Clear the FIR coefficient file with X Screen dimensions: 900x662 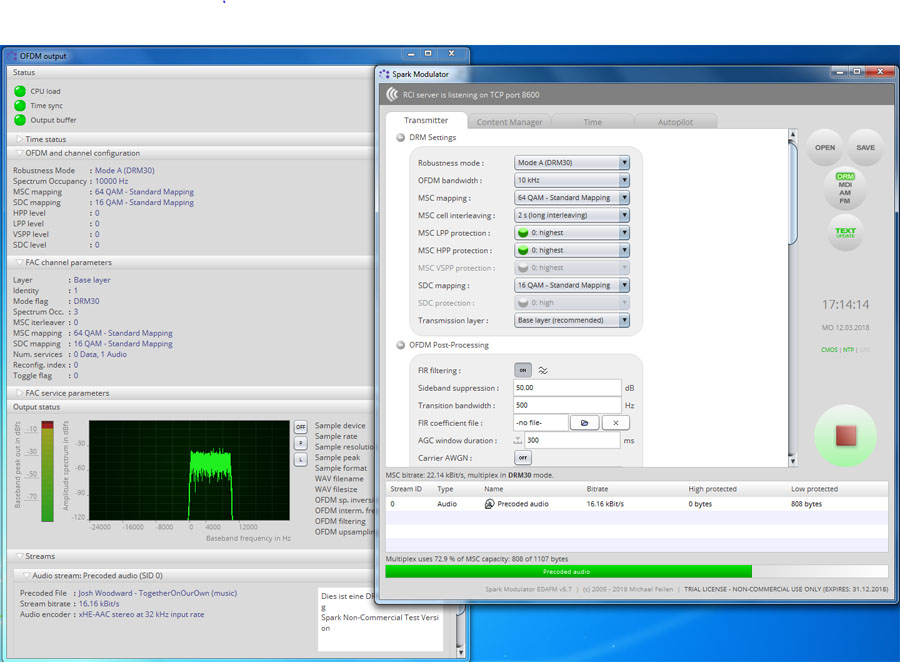point(615,423)
